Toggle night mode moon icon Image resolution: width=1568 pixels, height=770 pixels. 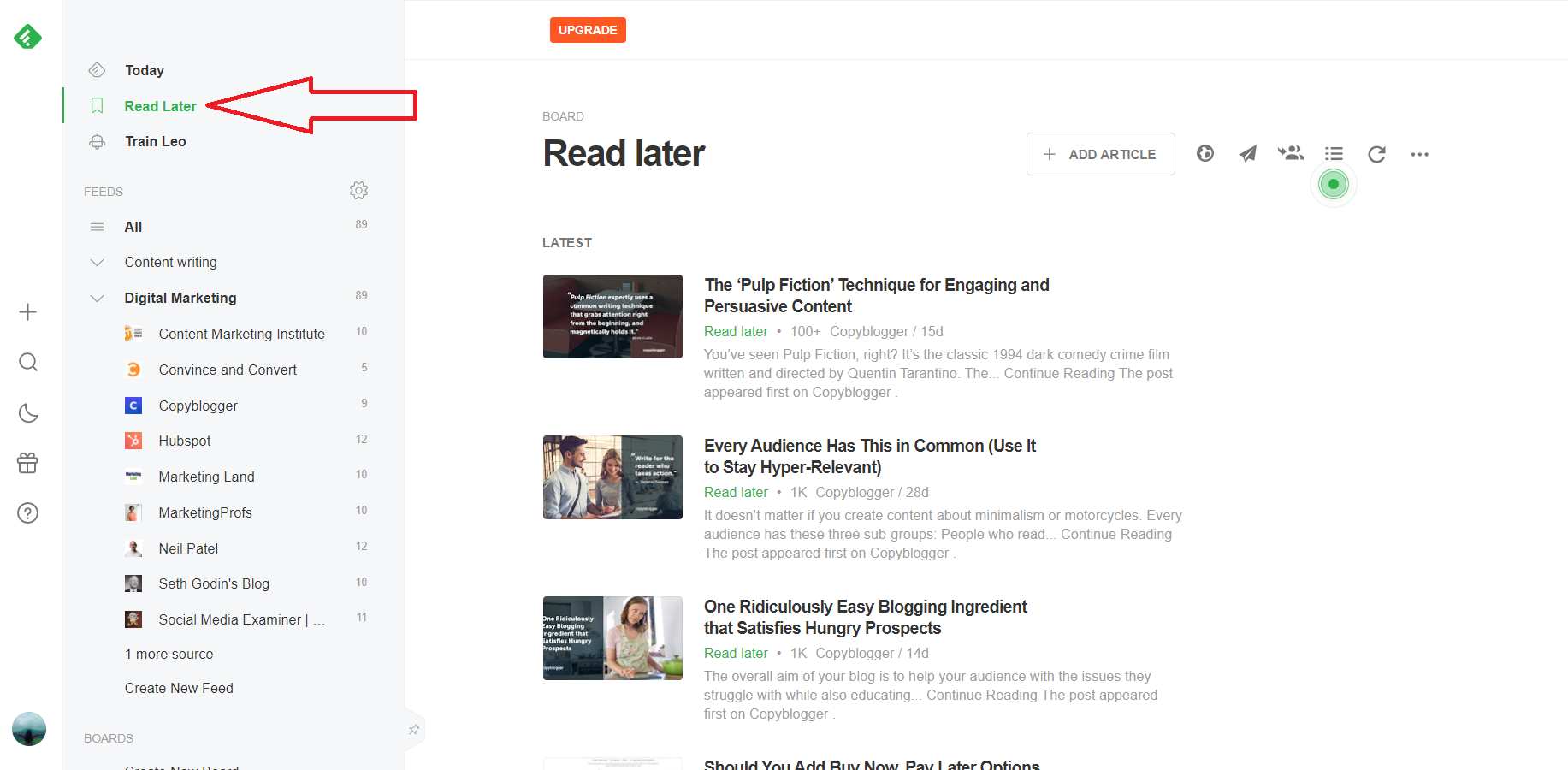28,413
